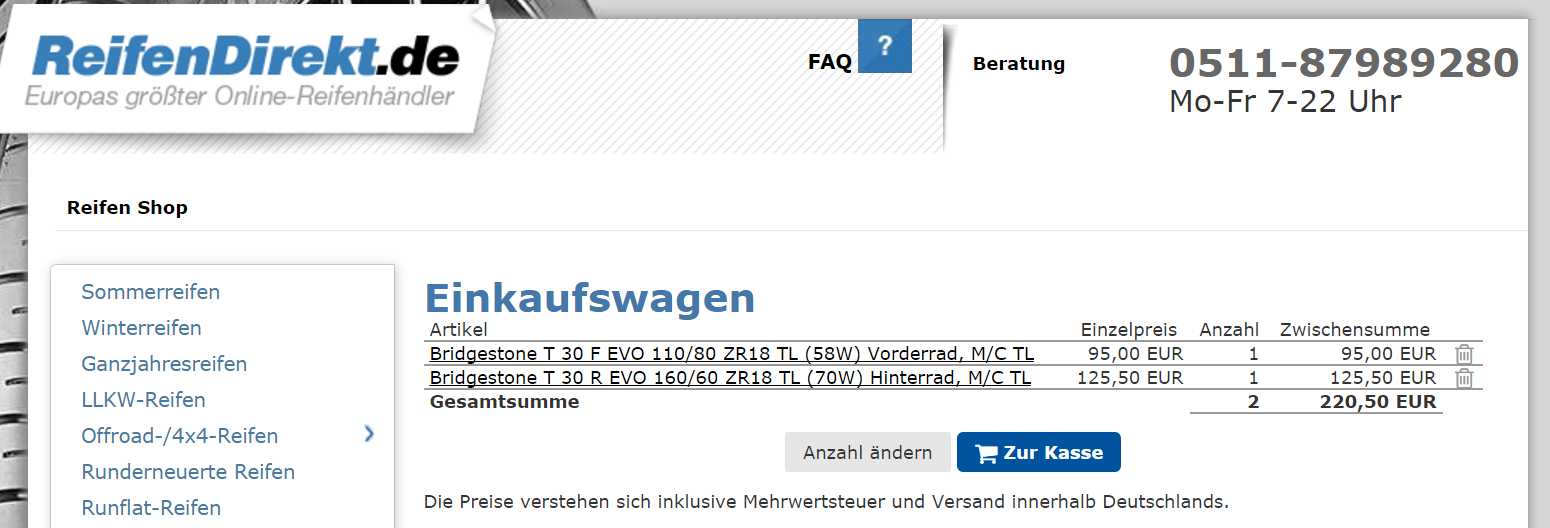Select Offroad-/4x4-Reifen category
The height and width of the screenshot is (528, 1550).
tap(180, 436)
